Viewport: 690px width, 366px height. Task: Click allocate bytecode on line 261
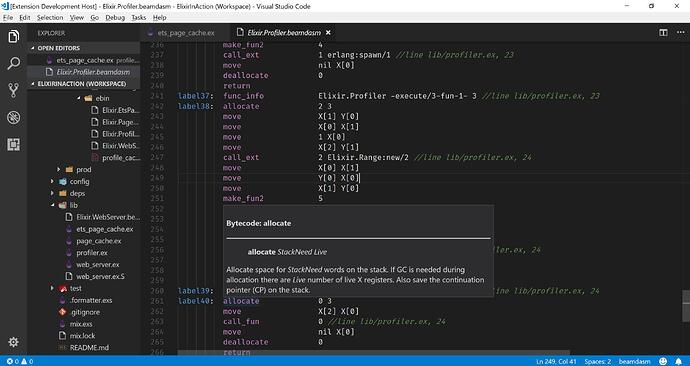click(x=241, y=301)
